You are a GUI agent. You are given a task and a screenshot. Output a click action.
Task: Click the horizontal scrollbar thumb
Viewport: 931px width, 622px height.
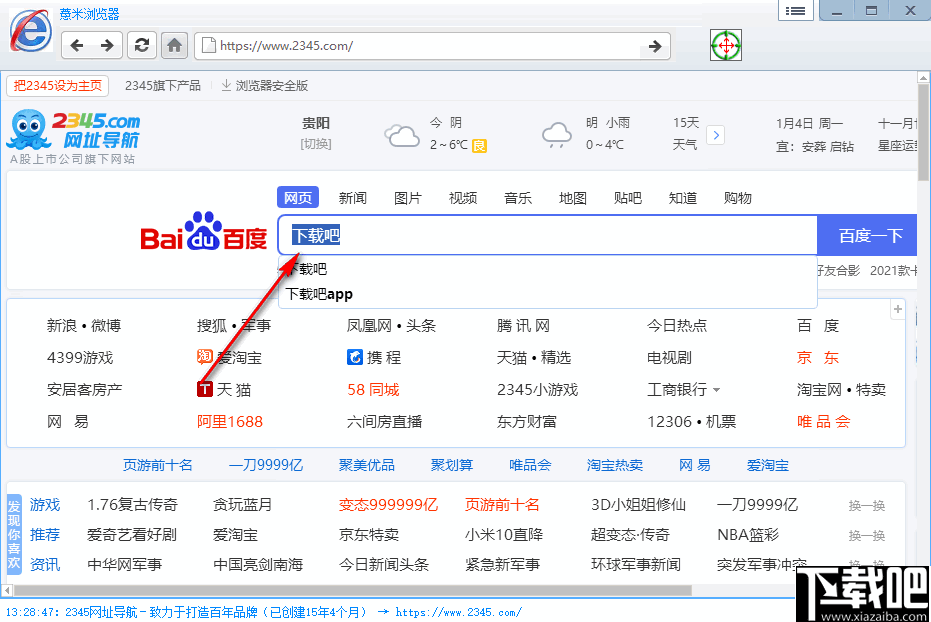pyautogui.click(x=353, y=591)
